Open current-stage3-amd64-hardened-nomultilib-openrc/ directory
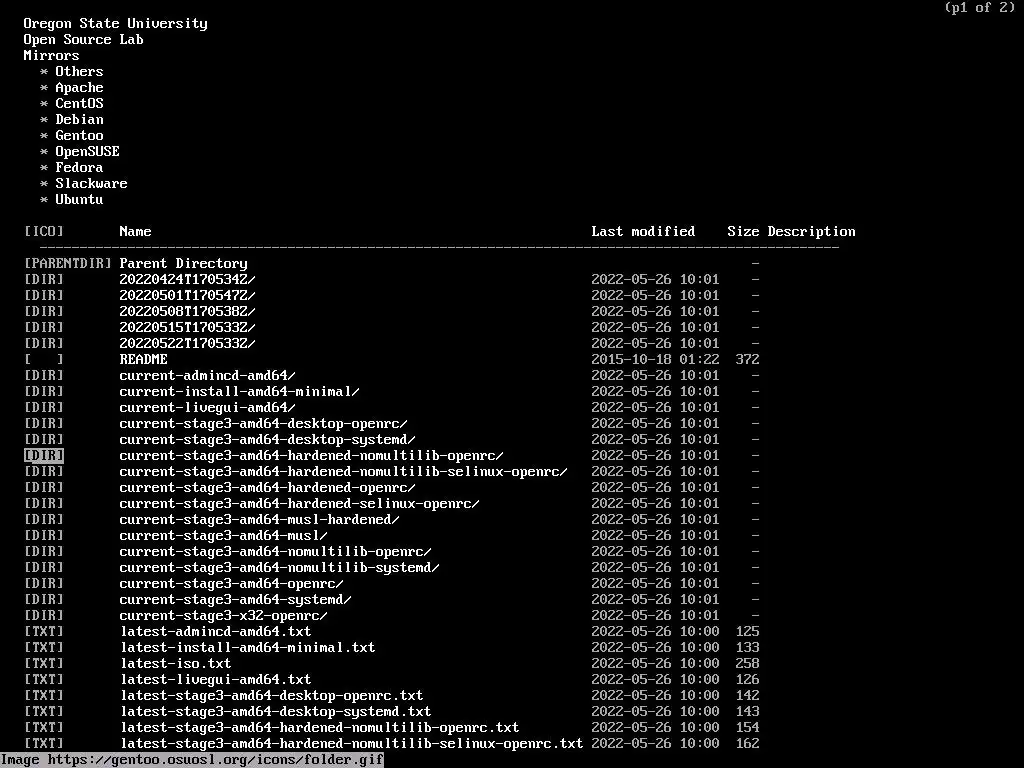The height and width of the screenshot is (768, 1024). coord(312,455)
